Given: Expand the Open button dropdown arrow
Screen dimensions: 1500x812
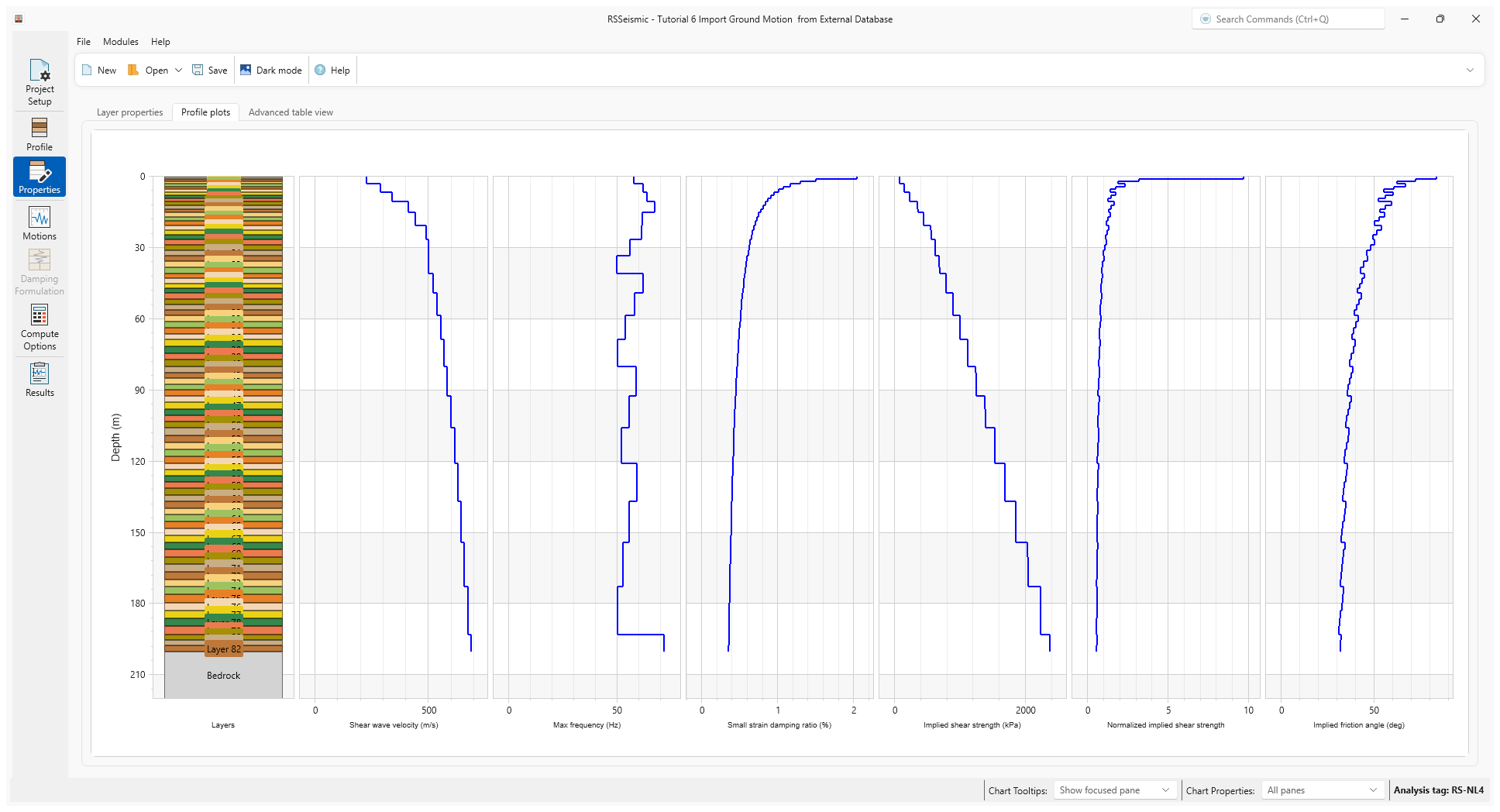Looking at the screenshot, I should click(x=179, y=70).
